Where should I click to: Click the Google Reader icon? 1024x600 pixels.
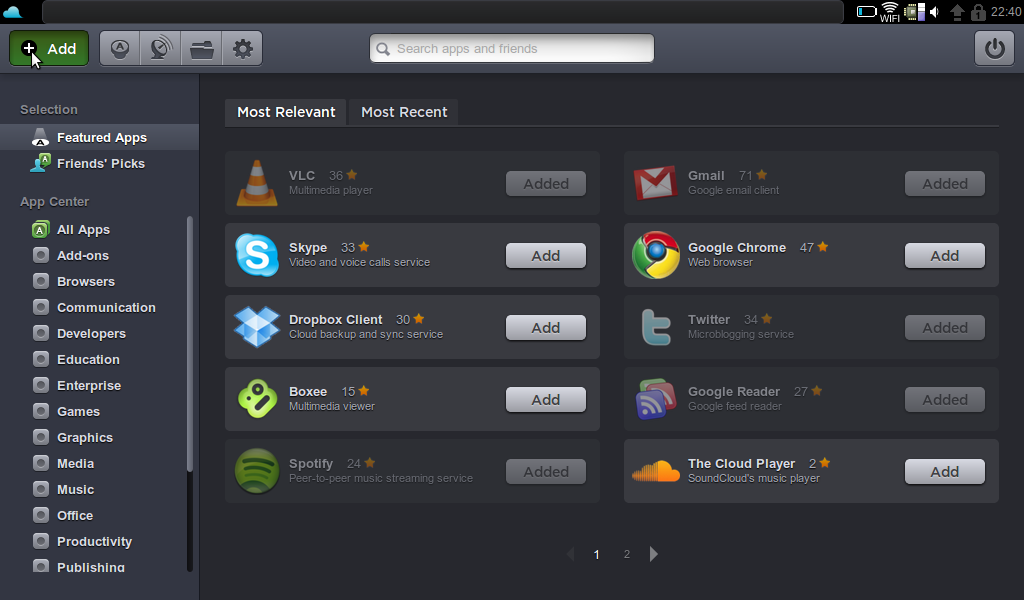(656, 398)
